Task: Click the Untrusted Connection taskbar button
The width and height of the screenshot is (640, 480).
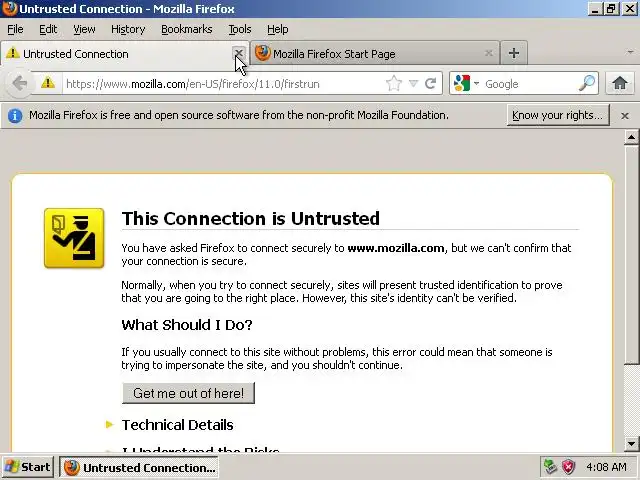Action: pyautogui.click(x=139, y=467)
